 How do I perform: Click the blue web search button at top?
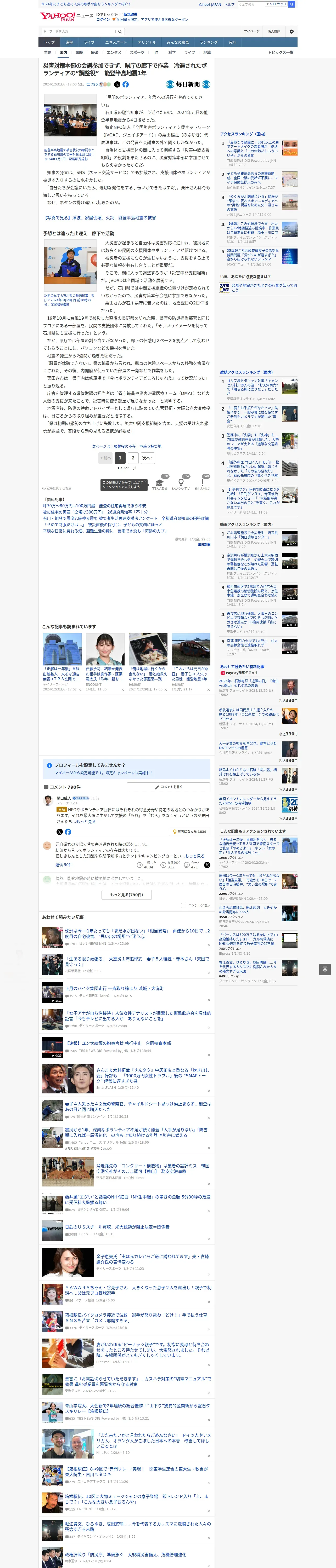tap(292, 4)
